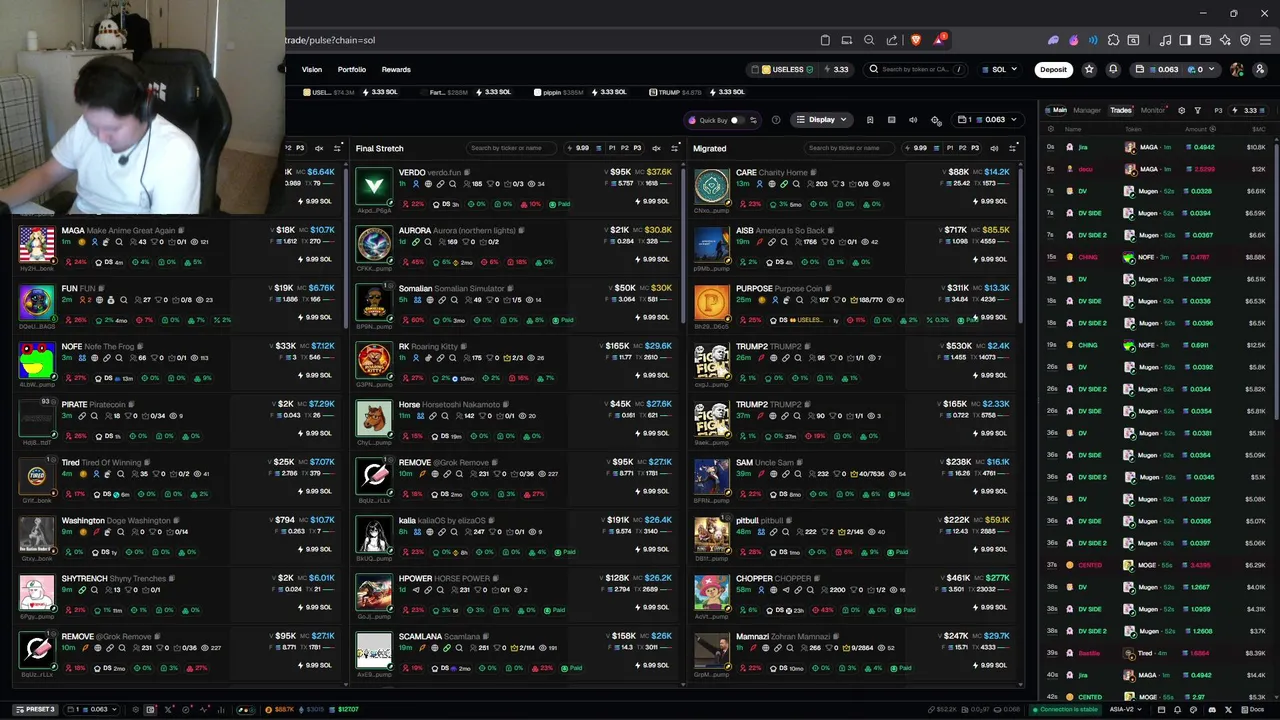Open Migrated column filter icon
Viewport: 1280px width, 720px height.
[x=1012, y=148]
